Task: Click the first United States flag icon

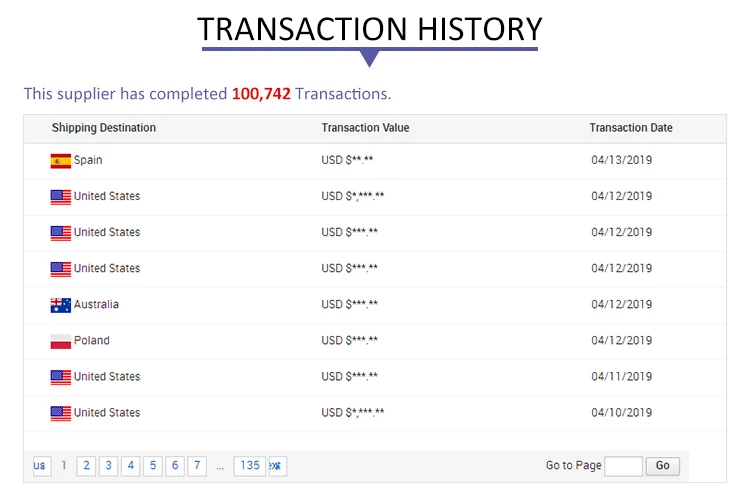Action: click(x=61, y=197)
